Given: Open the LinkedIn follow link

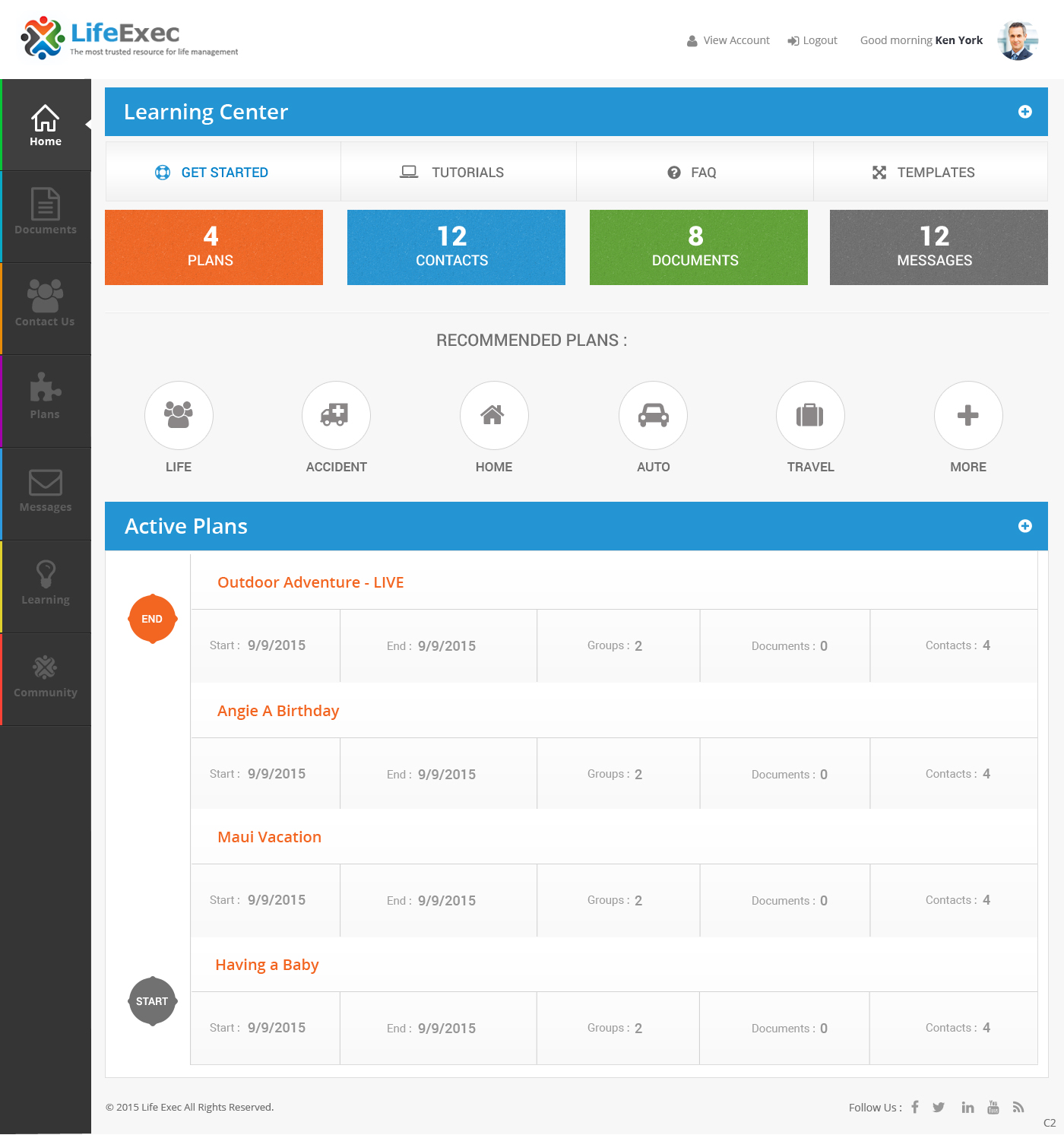Looking at the screenshot, I should 967,1107.
